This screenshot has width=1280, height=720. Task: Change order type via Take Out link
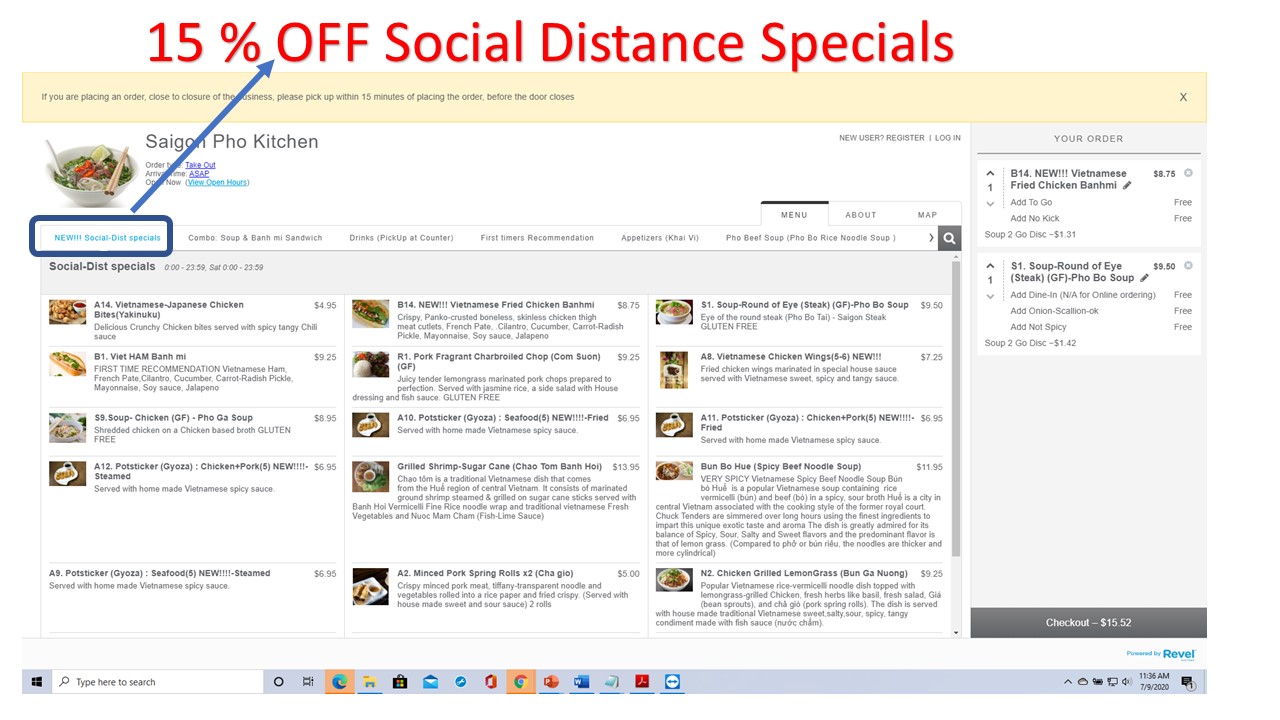[200, 165]
